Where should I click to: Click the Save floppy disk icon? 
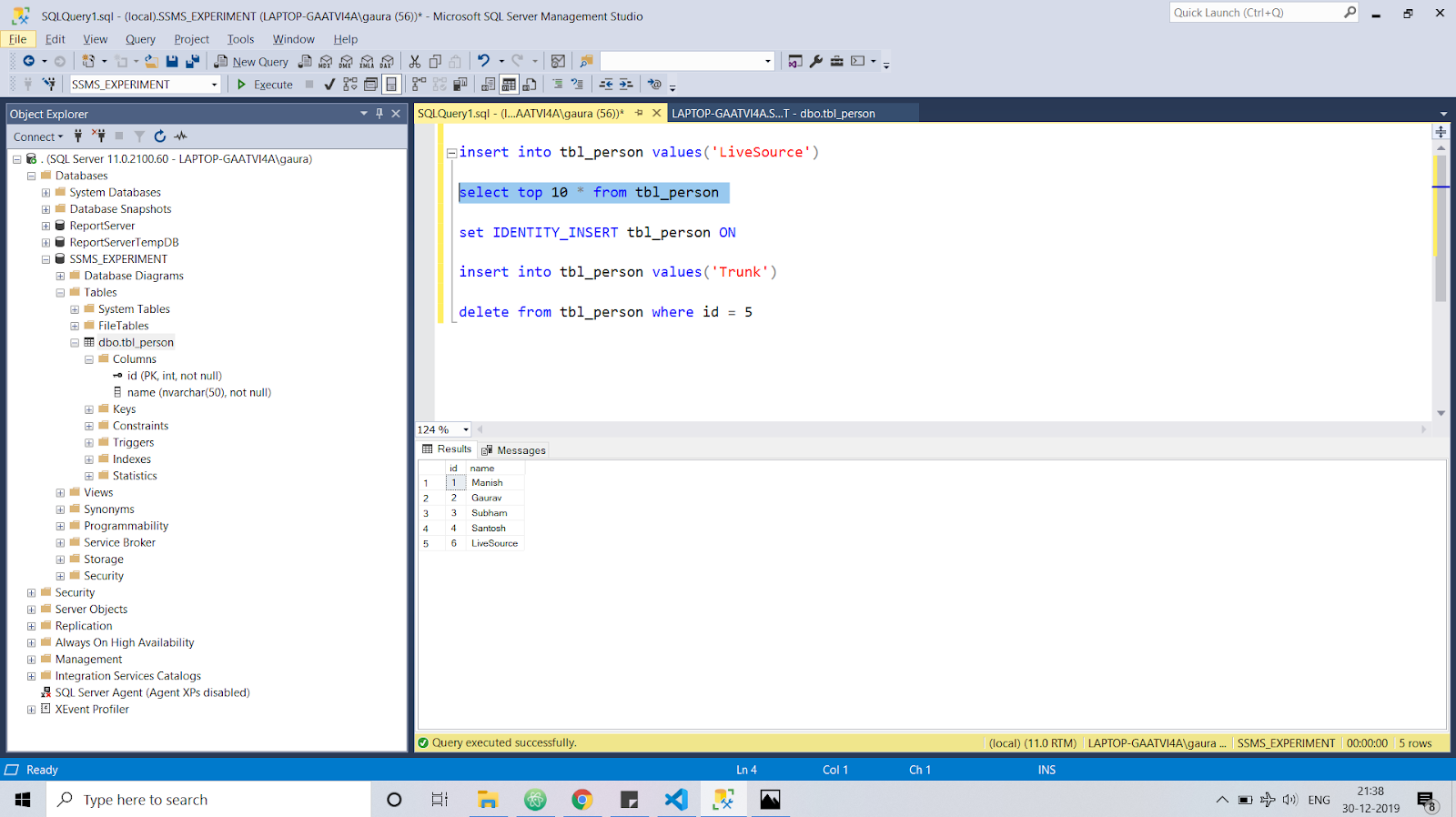point(172,62)
